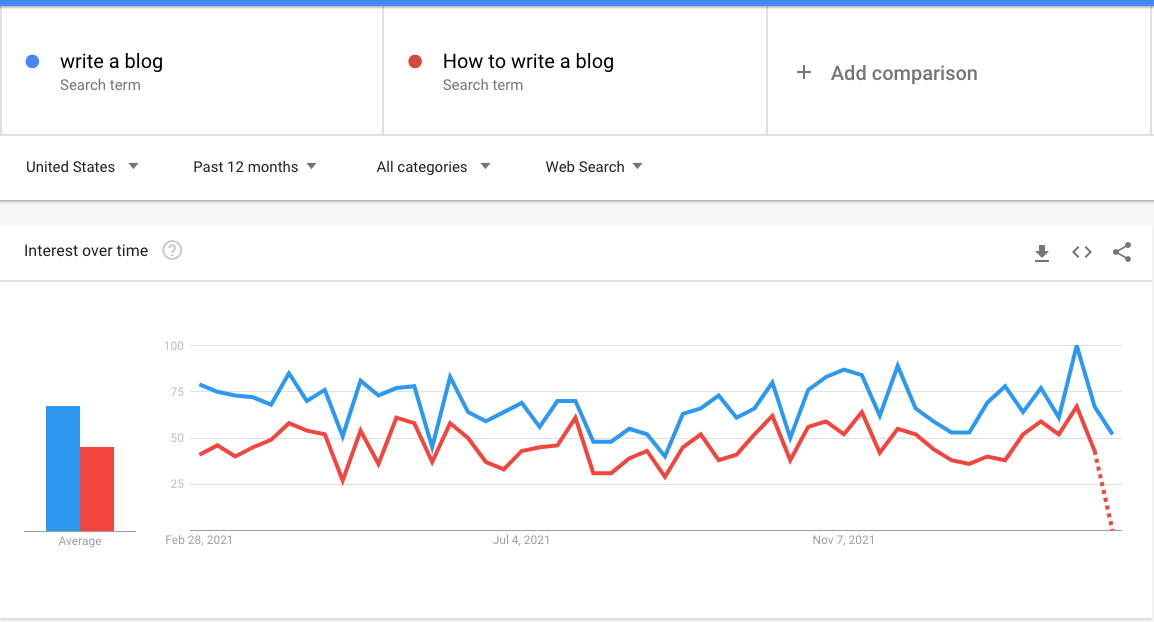Change the Web Search type filter

pos(593,167)
